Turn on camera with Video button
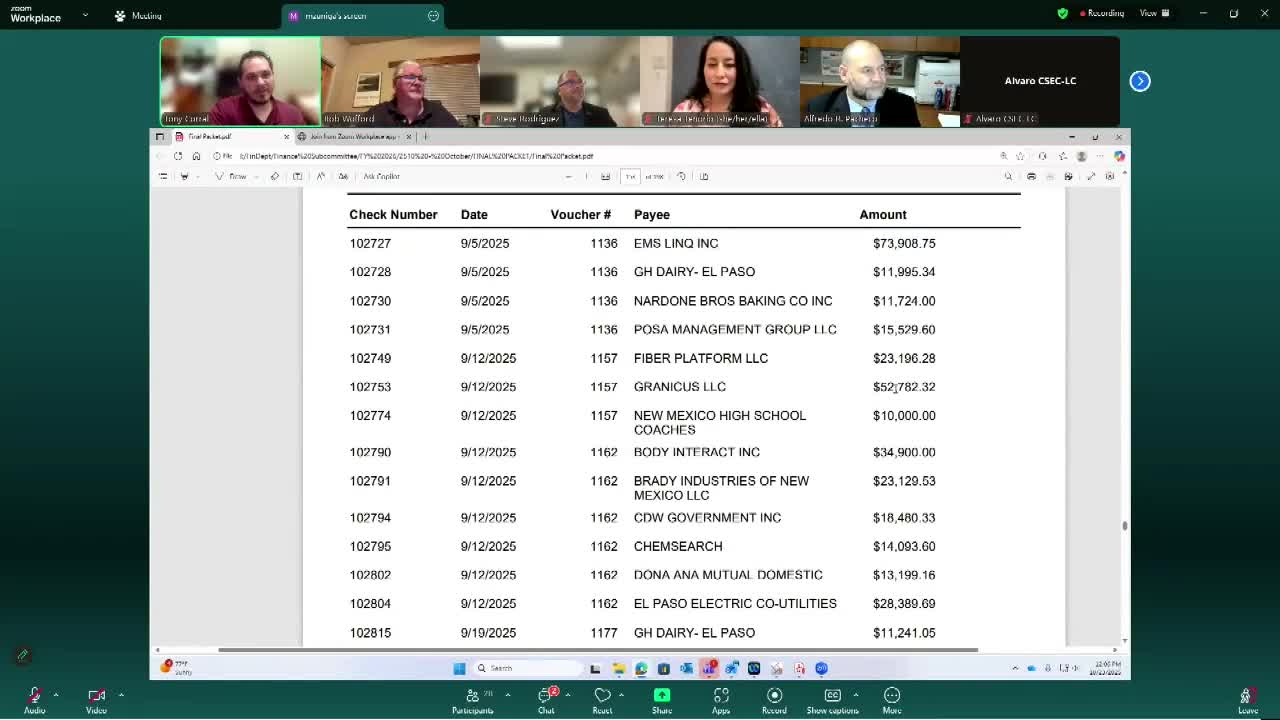 [x=96, y=699]
